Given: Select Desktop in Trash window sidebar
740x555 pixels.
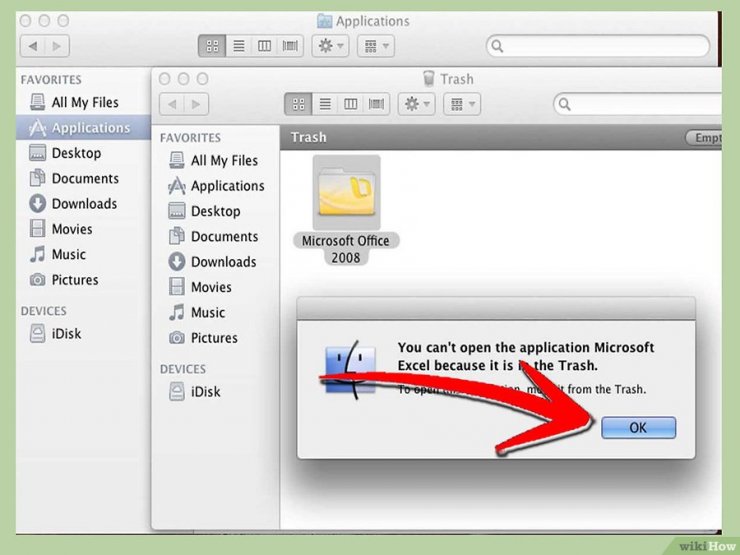Looking at the screenshot, I should tap(204, 211).
